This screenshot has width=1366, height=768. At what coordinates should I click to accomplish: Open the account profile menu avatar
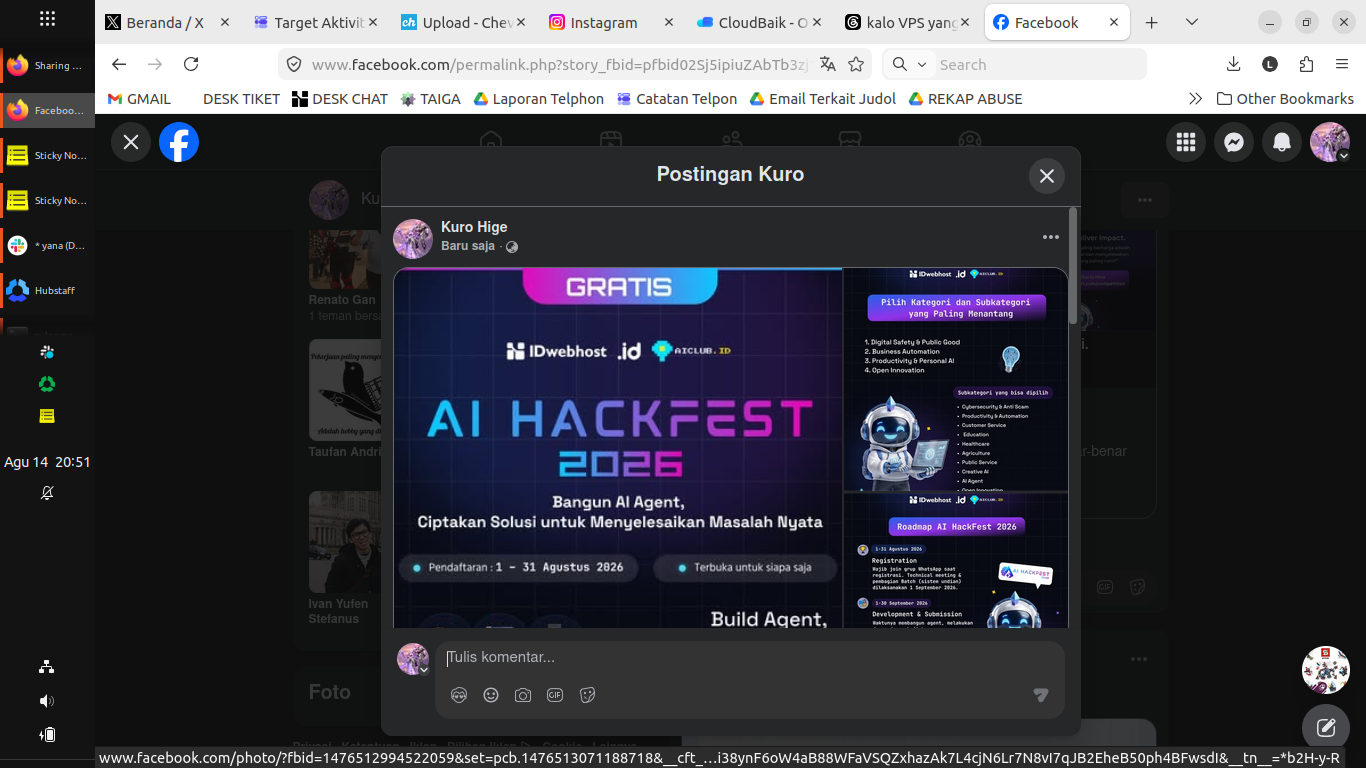click(1330, 143)
